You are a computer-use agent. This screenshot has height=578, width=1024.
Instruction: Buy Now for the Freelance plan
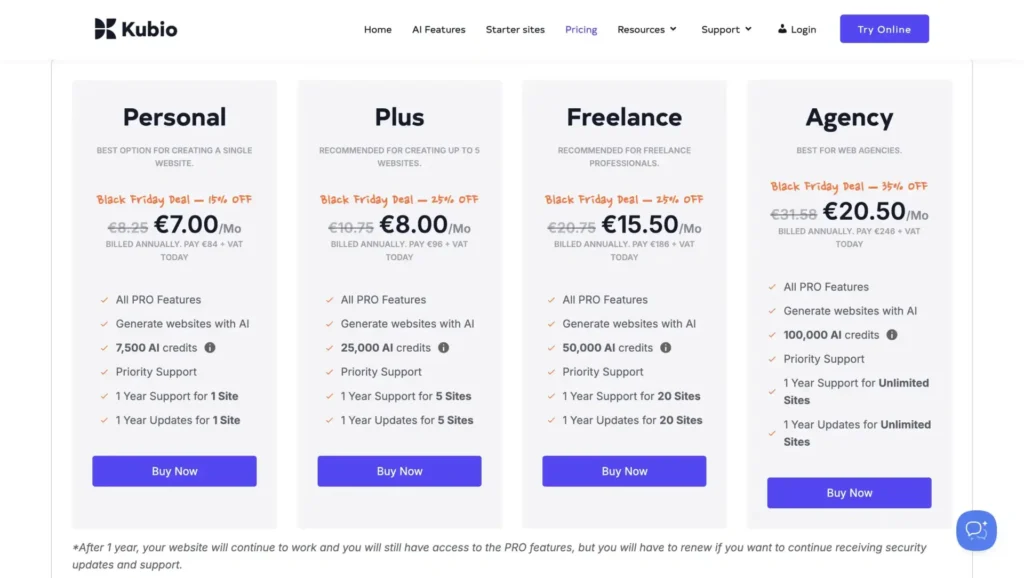tap(624, 471)
